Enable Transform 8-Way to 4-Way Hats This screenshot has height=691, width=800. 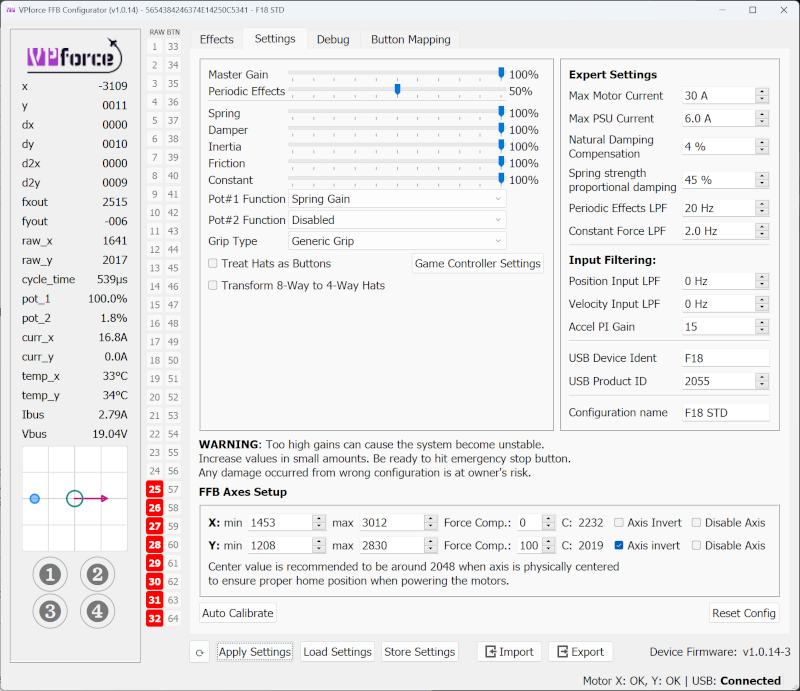(213, 285)
